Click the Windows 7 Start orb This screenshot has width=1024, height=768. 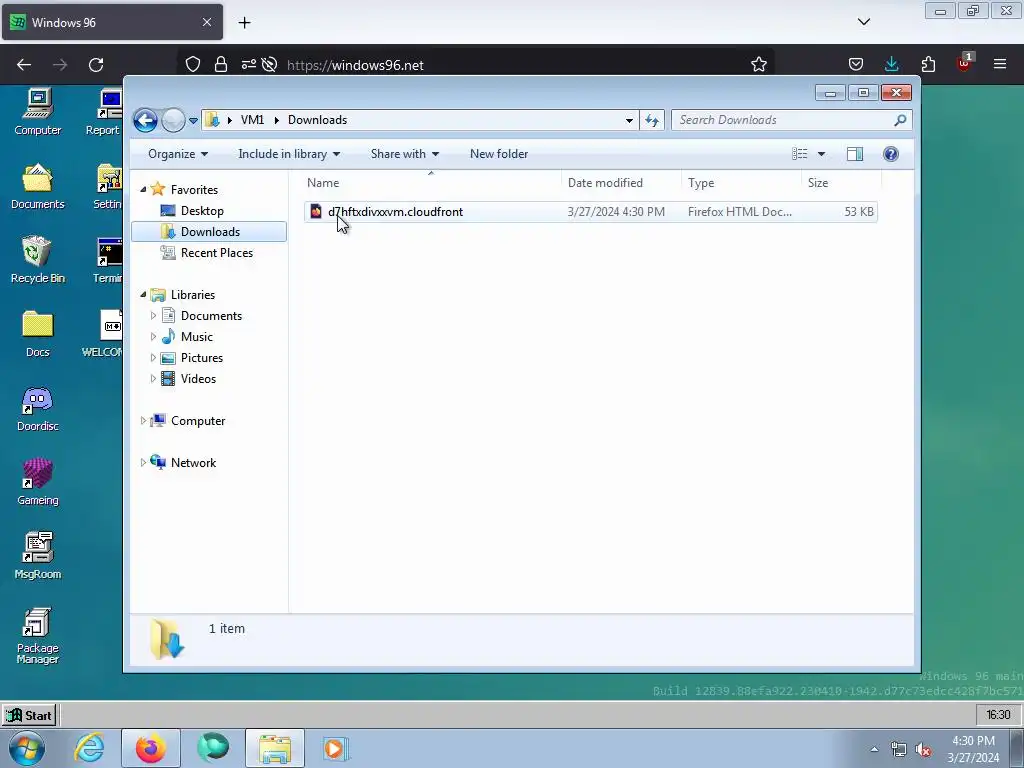point(26,748)
